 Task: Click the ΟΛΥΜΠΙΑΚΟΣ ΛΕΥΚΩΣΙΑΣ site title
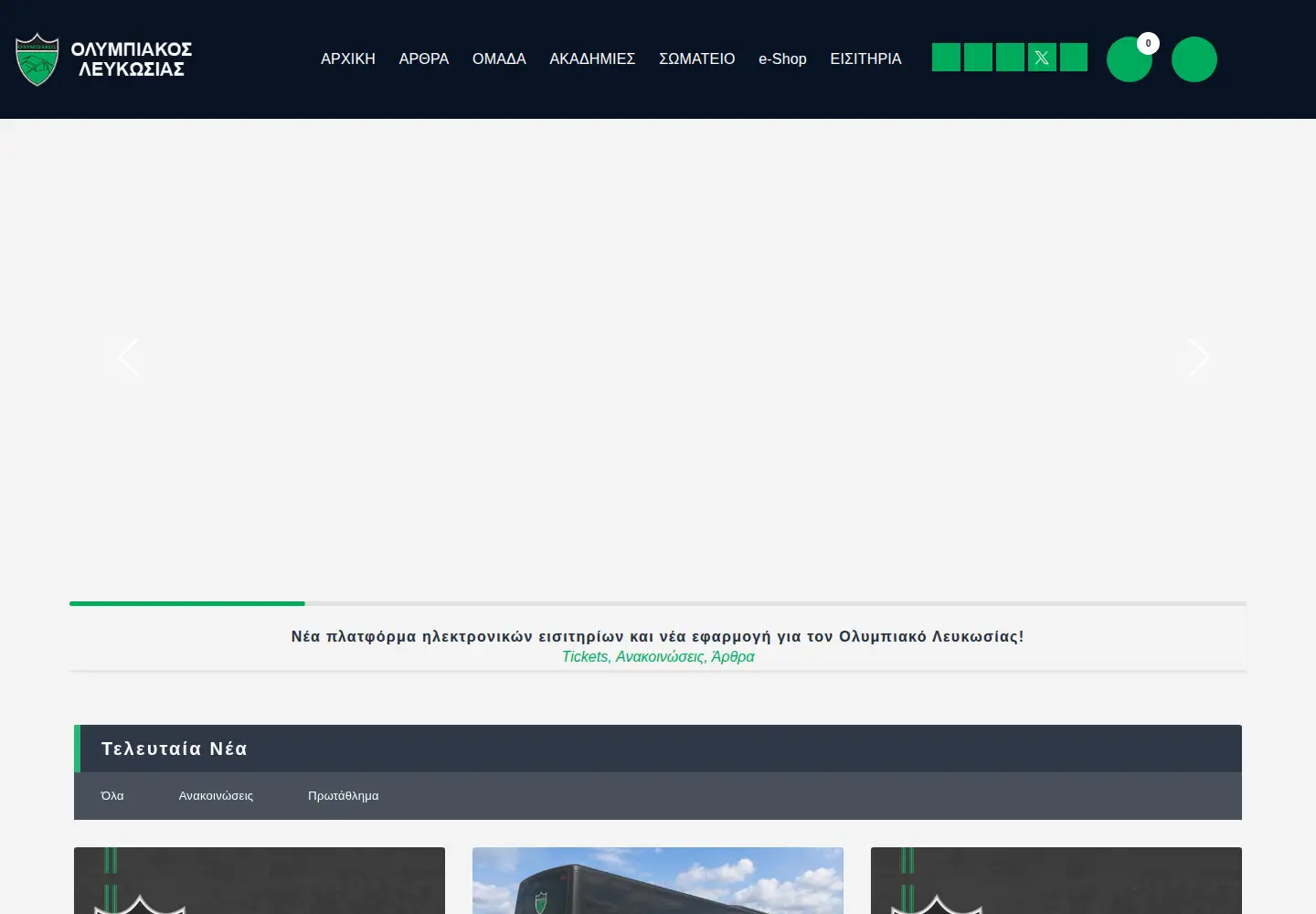click(132, 59)
